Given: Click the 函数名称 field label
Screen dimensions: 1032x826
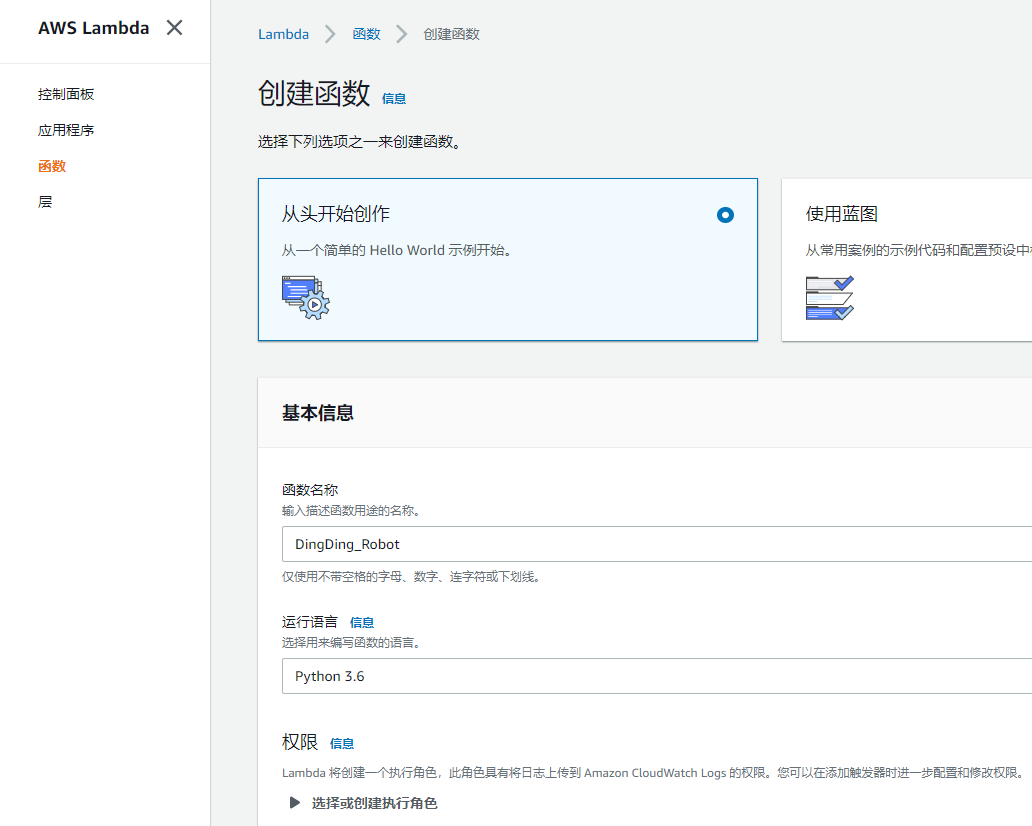Looking at the screenshot, I should [x=310, y=490].
